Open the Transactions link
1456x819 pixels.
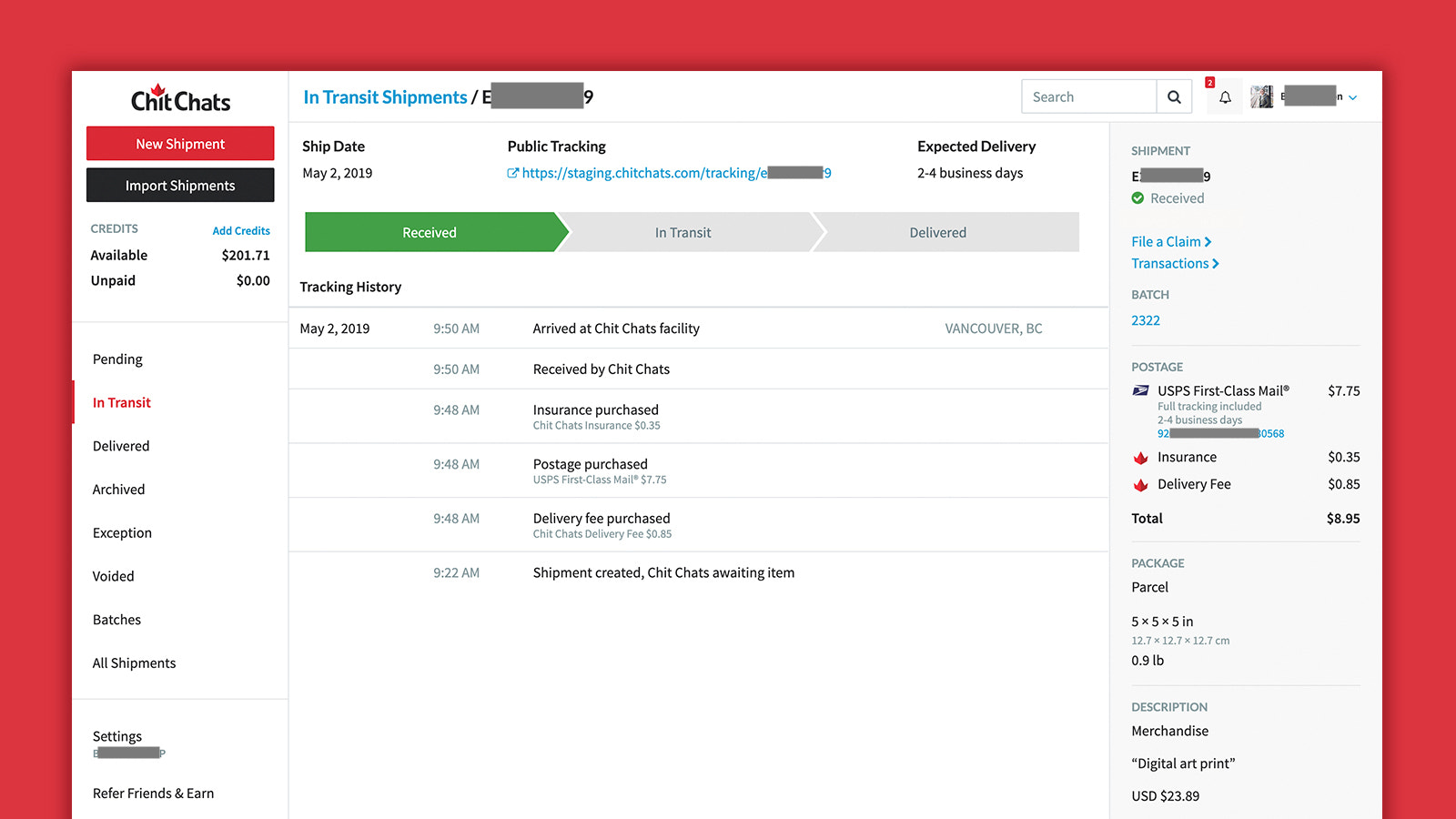coord(1175,263)
